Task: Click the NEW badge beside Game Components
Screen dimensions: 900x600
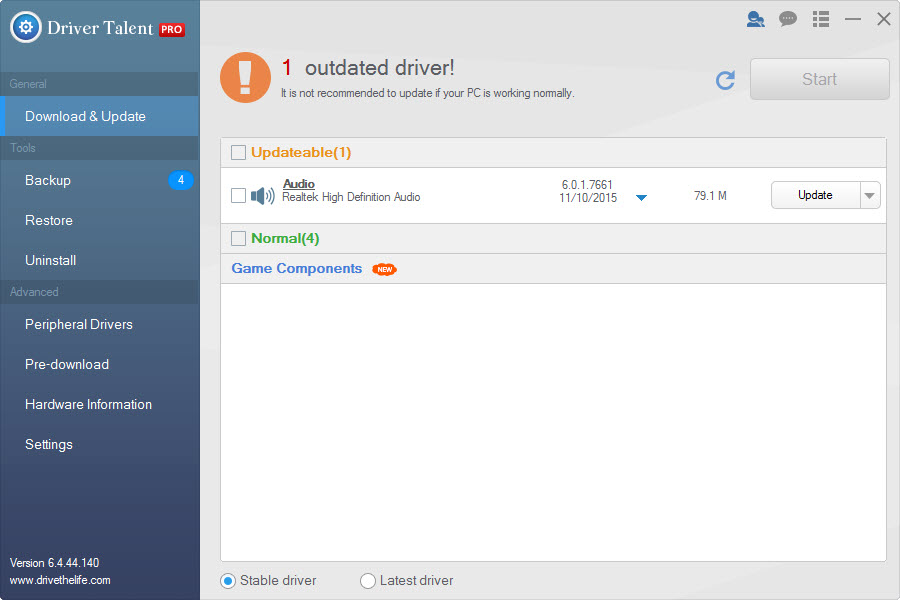Action: click(384, 269)
